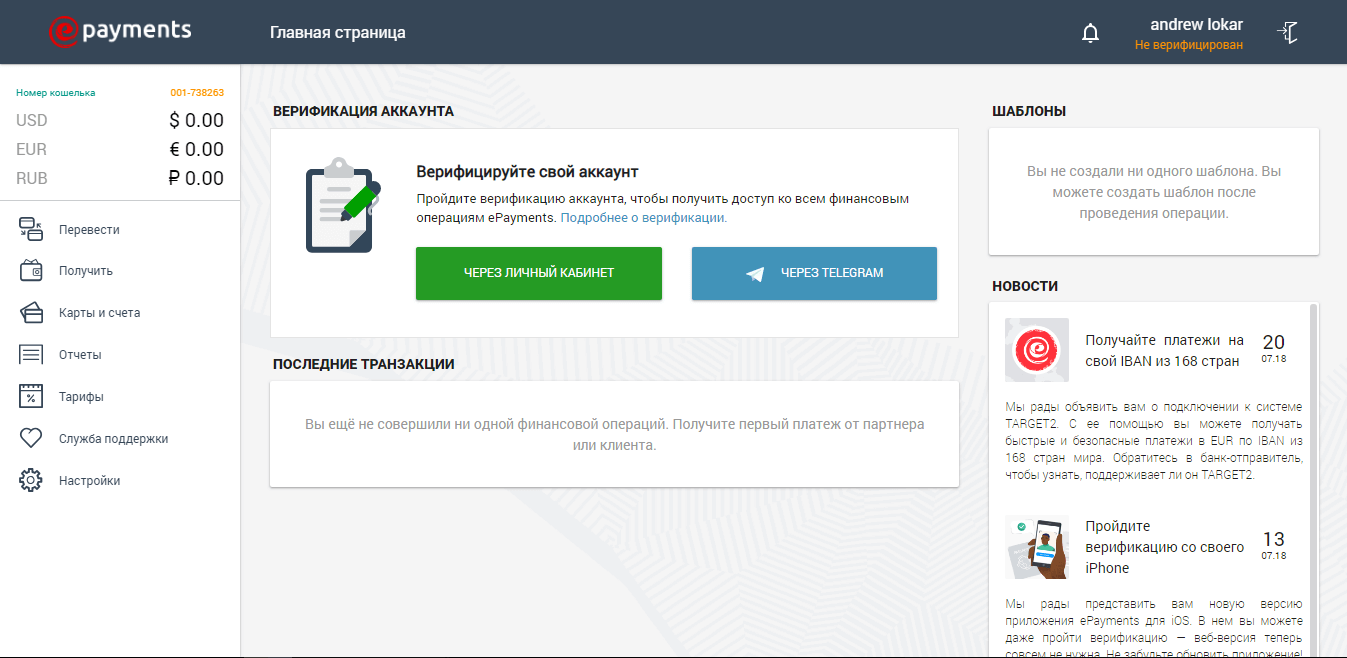Click the Служба поддержки heart icon
This screenshot has height=658, width=1347.
[x=31, y=438]
